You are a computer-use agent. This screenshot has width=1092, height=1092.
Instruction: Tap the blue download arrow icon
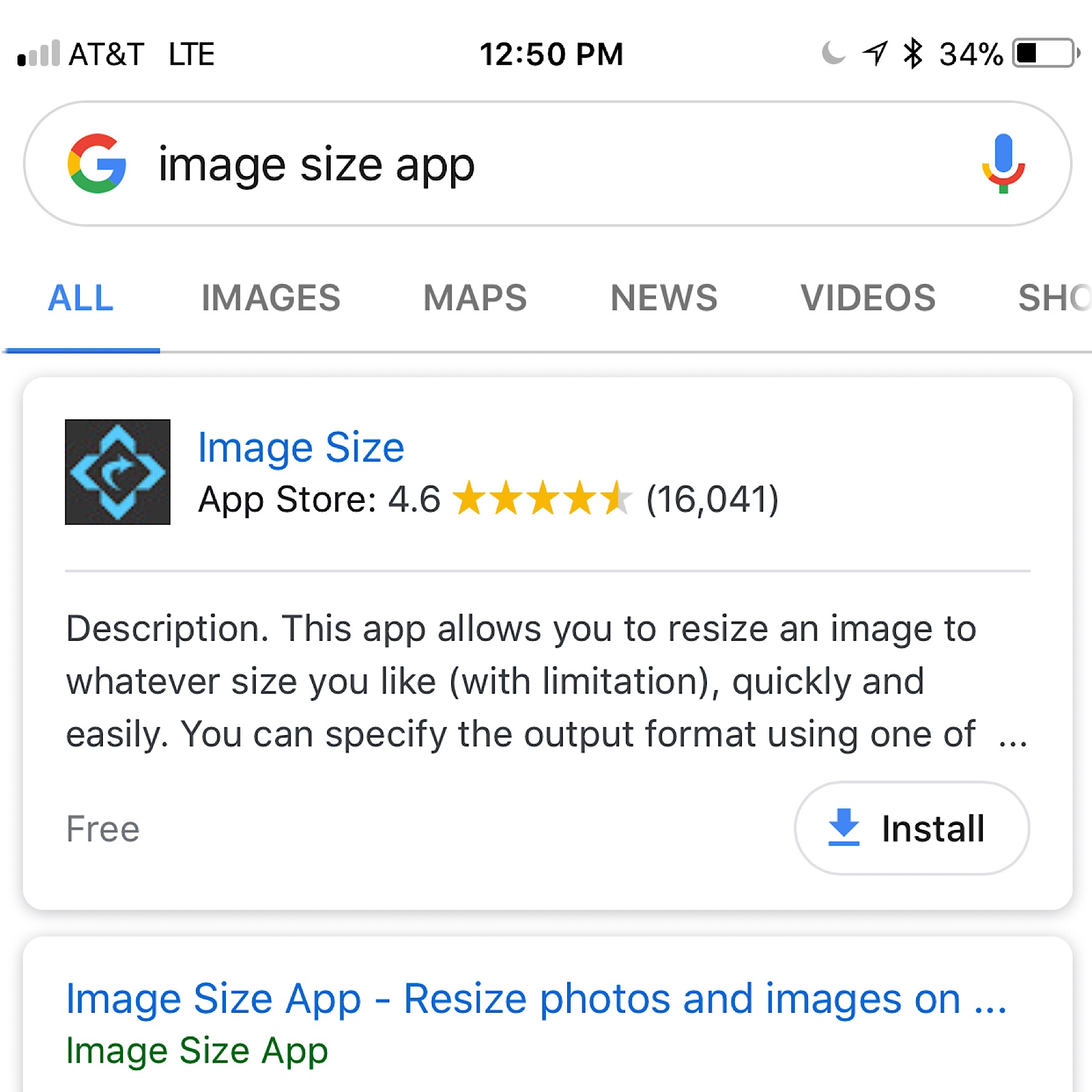pyautogui.click(x=844, y=827)
